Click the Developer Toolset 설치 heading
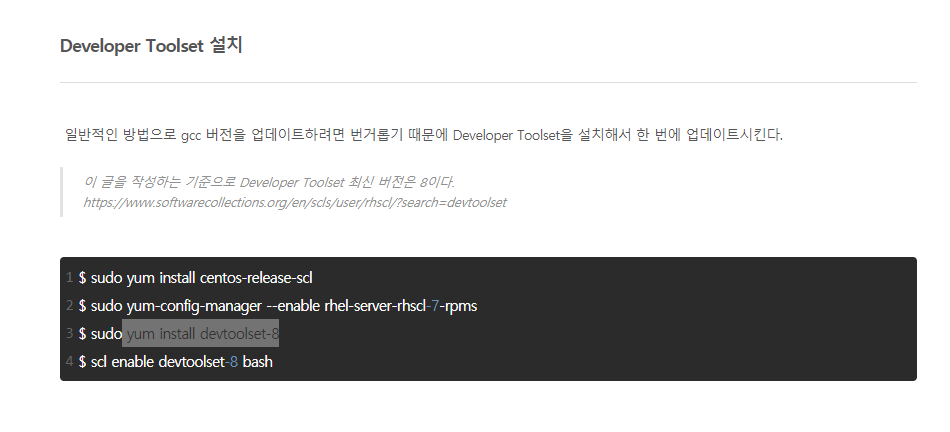 click(151, 46)
